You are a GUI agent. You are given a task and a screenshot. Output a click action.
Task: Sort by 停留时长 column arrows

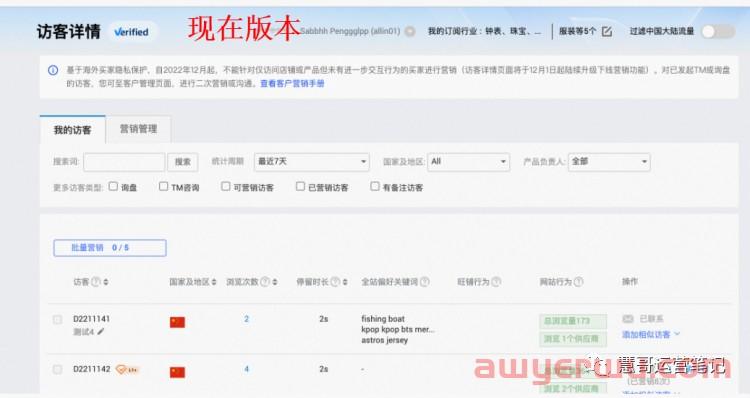tap(345, 282)
